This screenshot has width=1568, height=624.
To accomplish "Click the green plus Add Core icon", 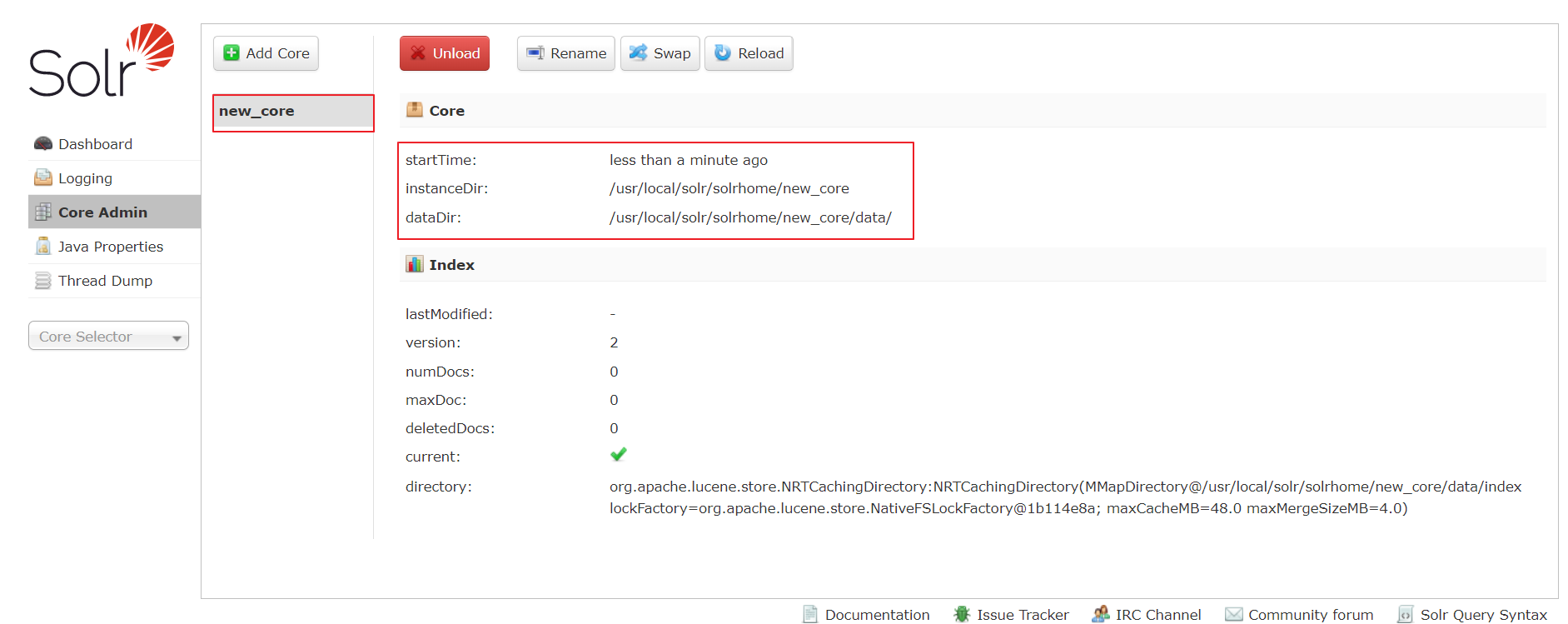I will pos(231,52).
